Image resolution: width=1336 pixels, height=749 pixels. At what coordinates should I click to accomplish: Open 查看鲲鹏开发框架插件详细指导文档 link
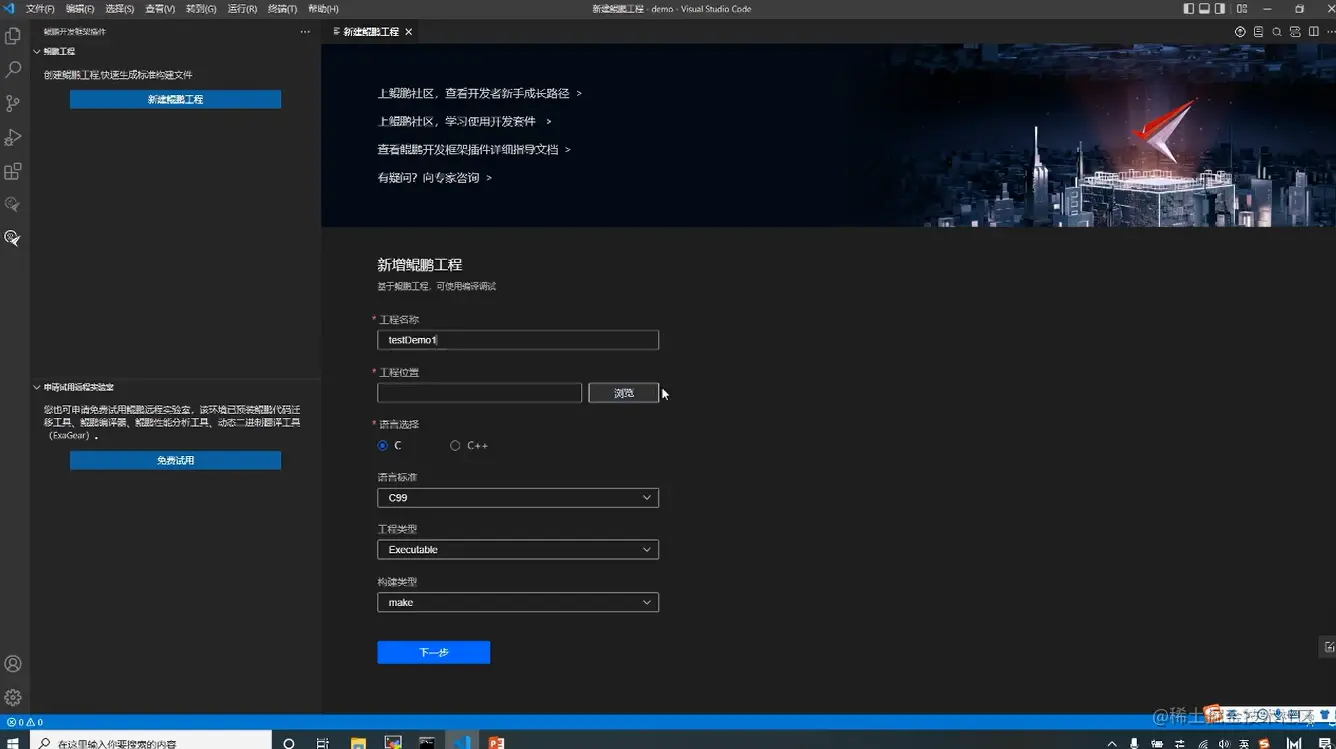(x=474, y=149)
